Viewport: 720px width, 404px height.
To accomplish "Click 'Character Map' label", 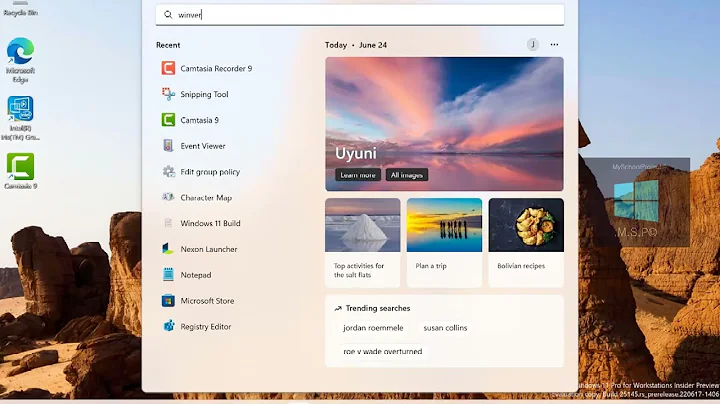I will pos(206,197).
